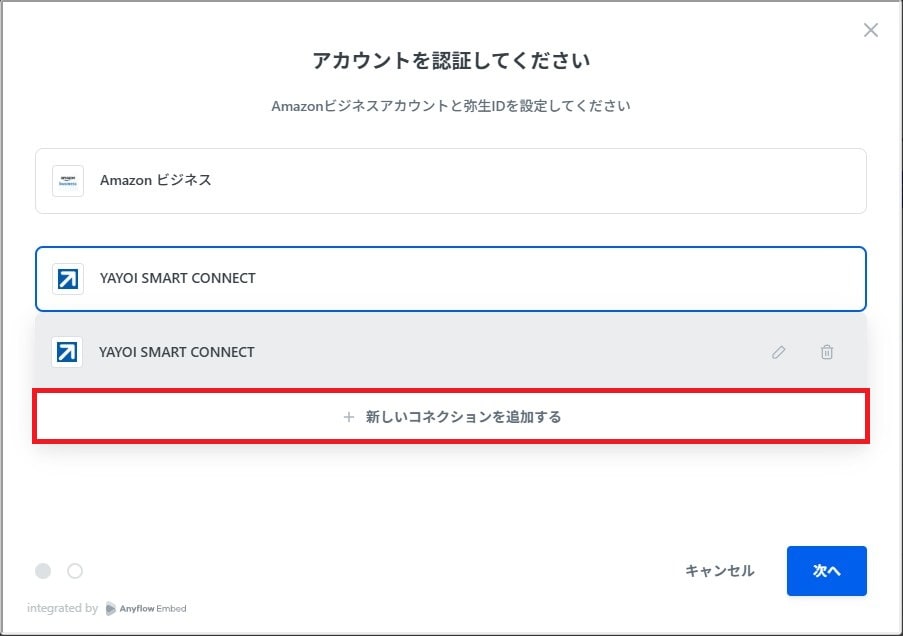This screenshot has height=636, width=903.
Task: Edit the YAYOI SMART CONNECT connection (pencil)
Action: coord(779,352)
